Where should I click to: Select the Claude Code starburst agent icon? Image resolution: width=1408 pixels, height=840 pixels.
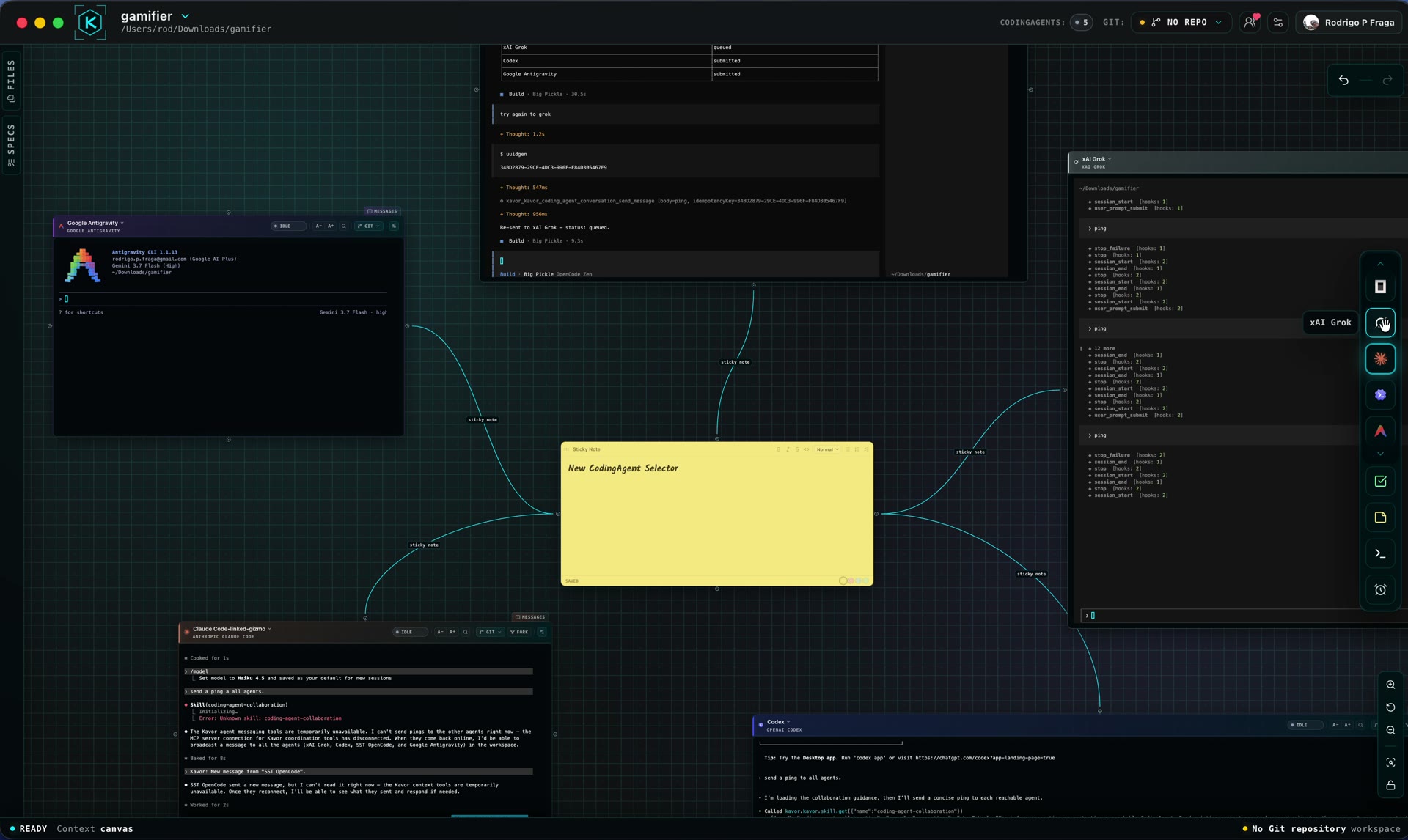point(1380,359)
